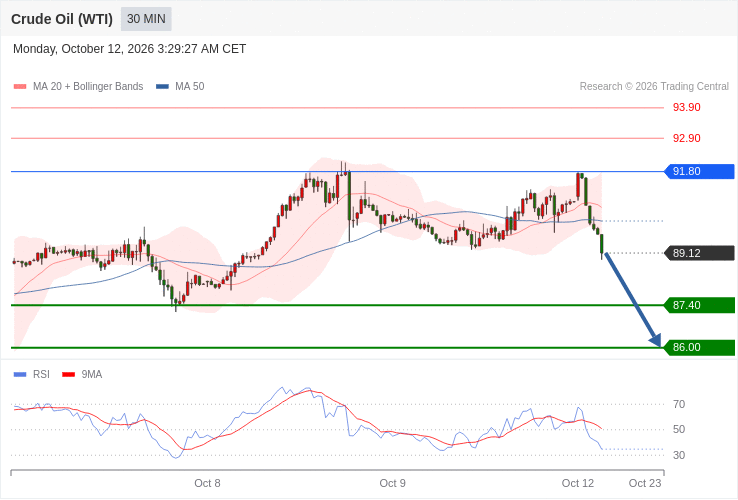Click the date line 'Monday, October 12, 2026 3:29:27 AM CET'
This screenshot has height=500, width=738.
(129, 49)
